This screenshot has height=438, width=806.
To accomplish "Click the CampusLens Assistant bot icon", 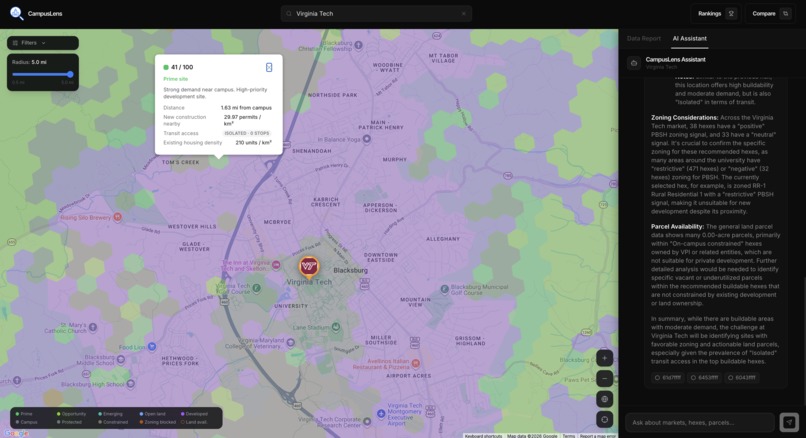I will [634, 63].
